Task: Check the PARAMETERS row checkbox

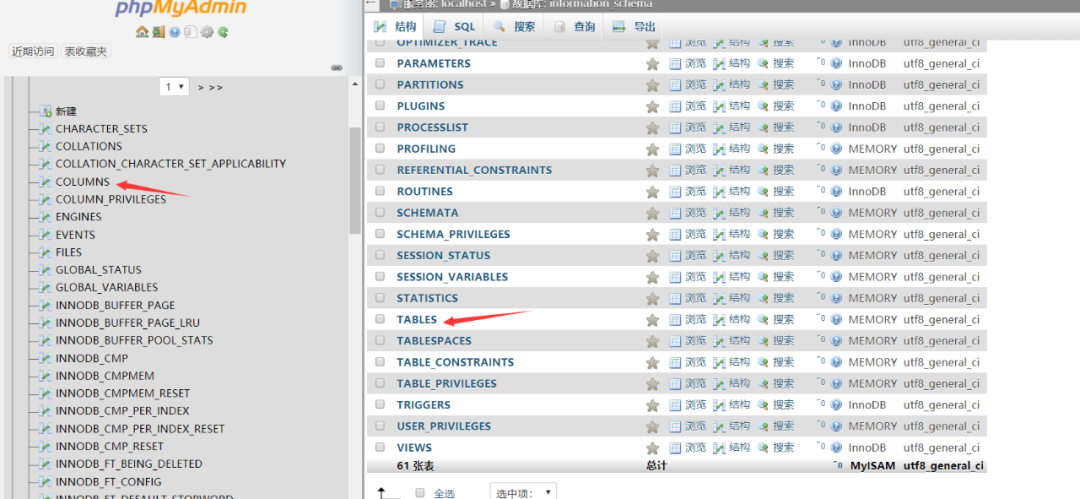Action: [380, 63]
